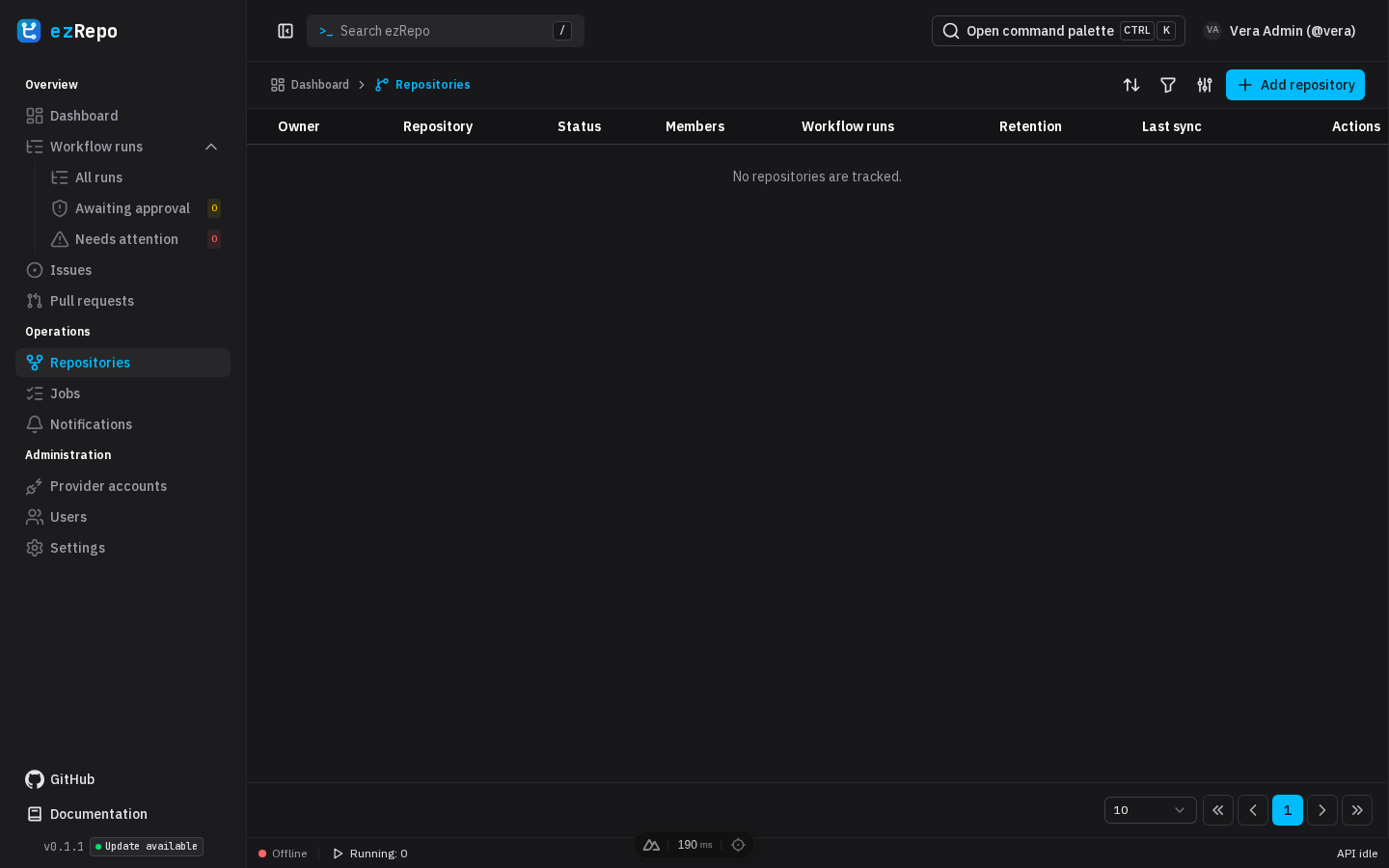The width and height of the screenshot is (1389, 868).
Task: Click the v0.1.1 version label
Action: point(64,847)
